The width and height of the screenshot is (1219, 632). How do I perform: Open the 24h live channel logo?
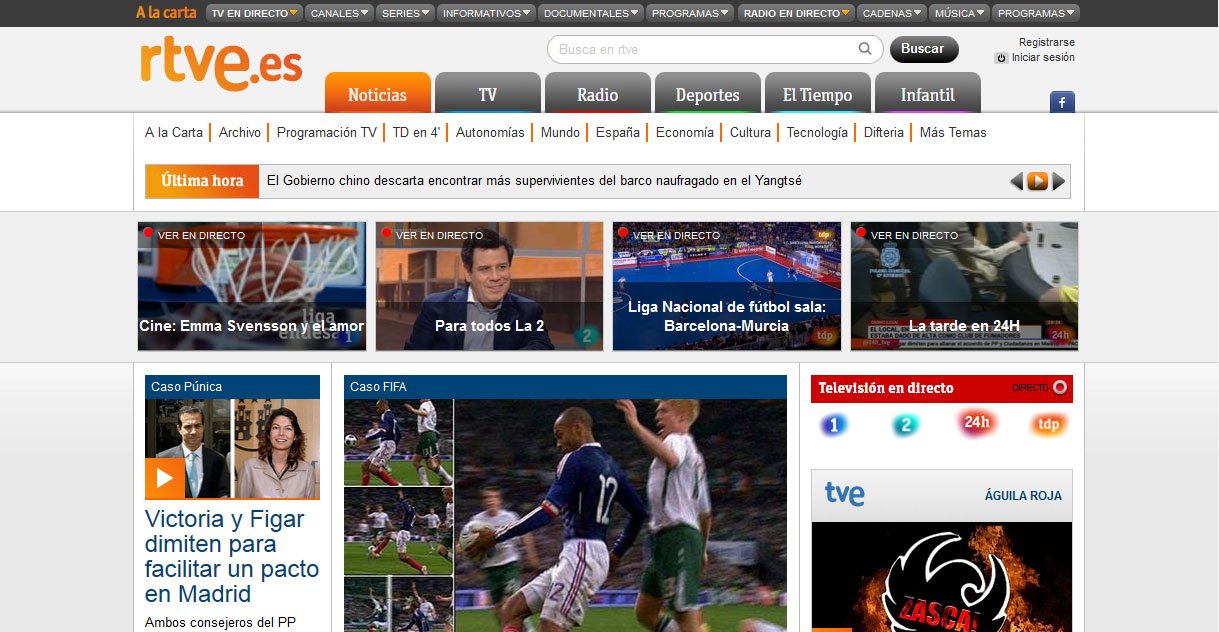point(976,423)
